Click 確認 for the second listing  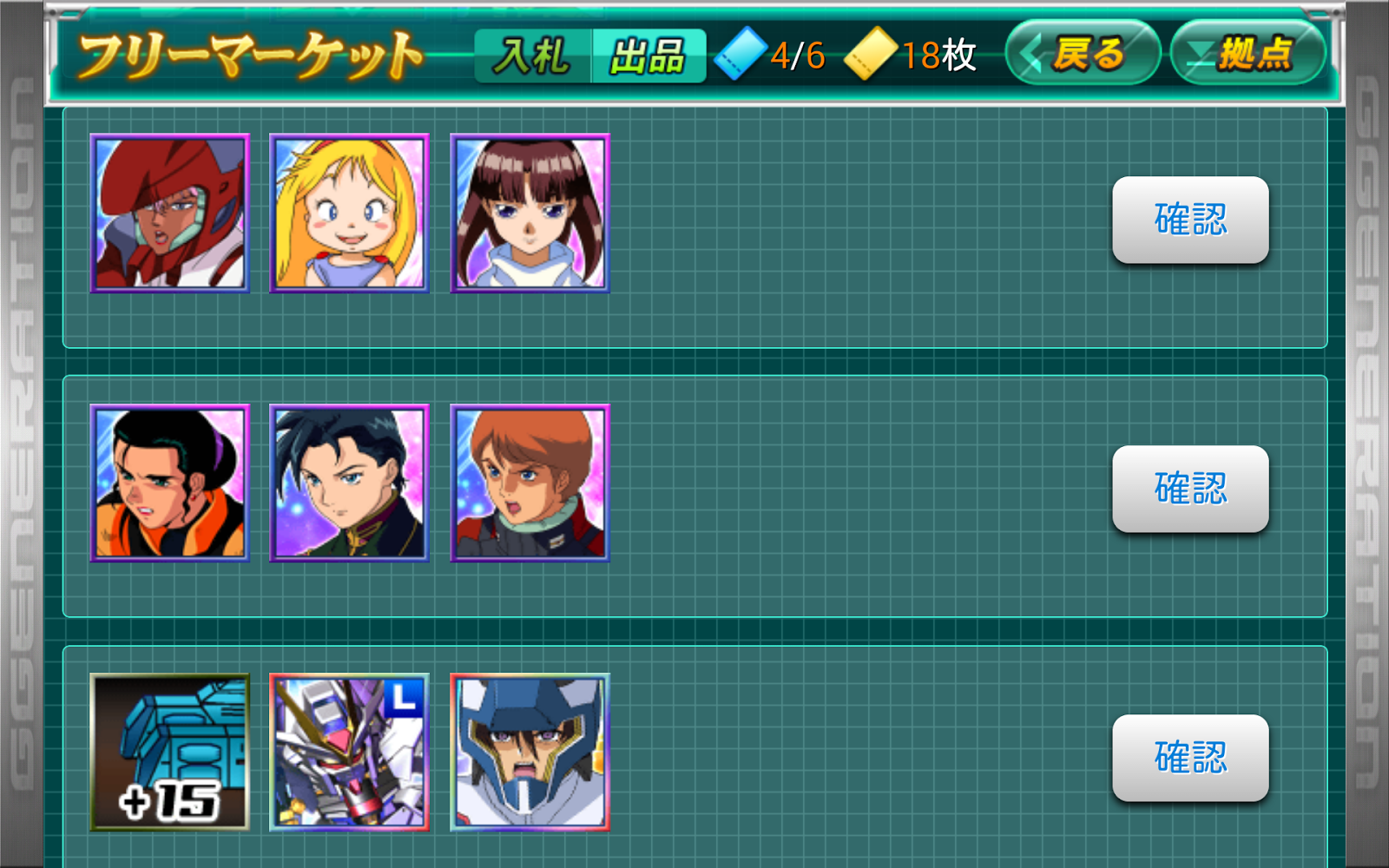1190,489
